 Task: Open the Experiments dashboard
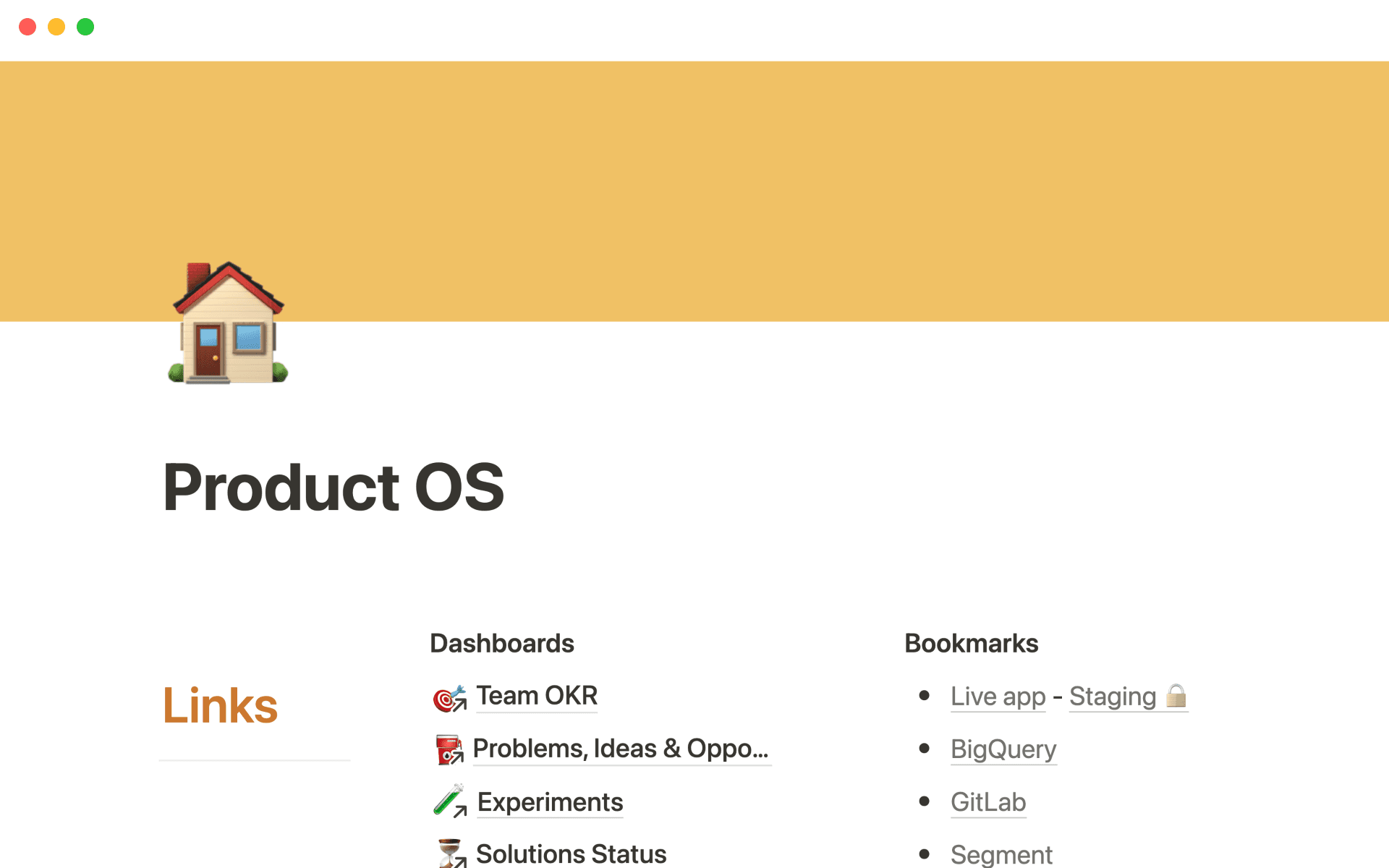click(x=549, y=801)
